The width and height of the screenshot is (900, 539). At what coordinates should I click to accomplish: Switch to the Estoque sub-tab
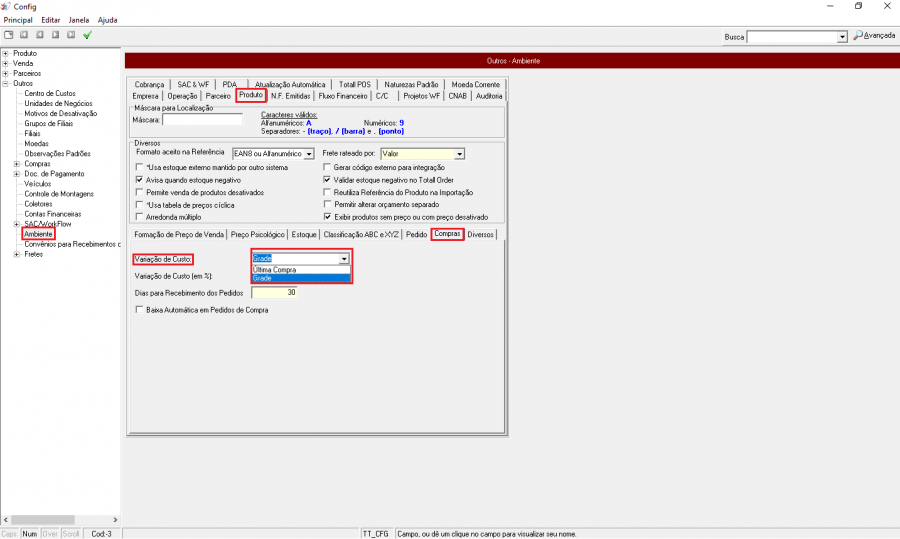coord(304,234)
